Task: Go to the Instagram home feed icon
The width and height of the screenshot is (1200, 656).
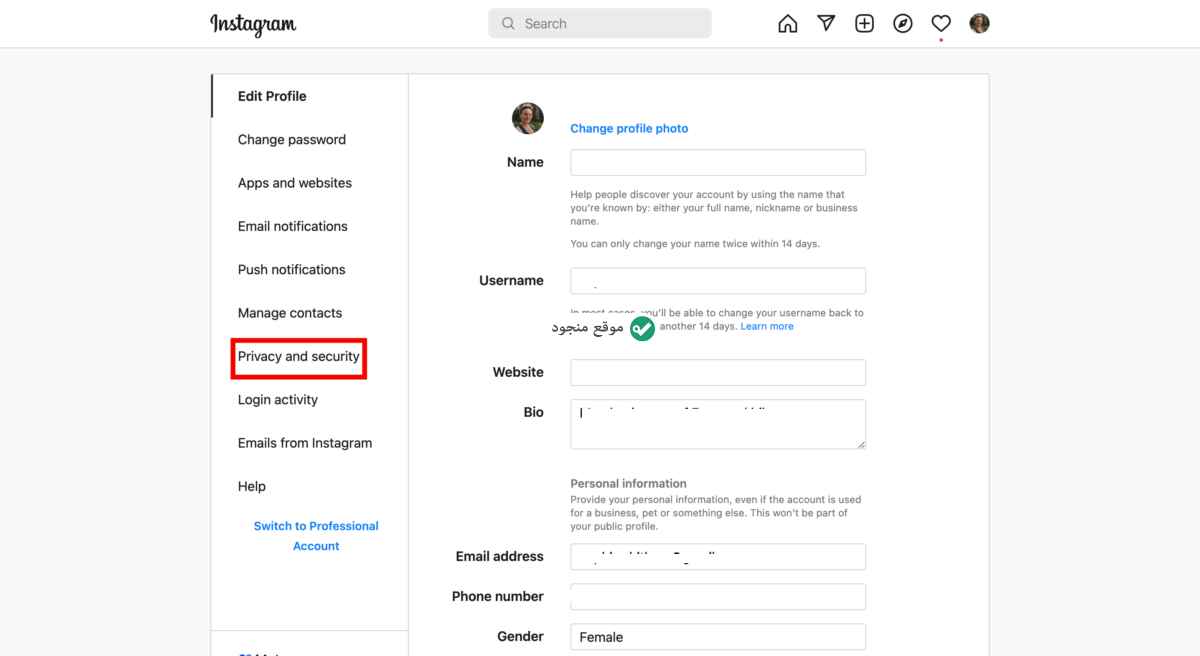Action: point(788,24)
